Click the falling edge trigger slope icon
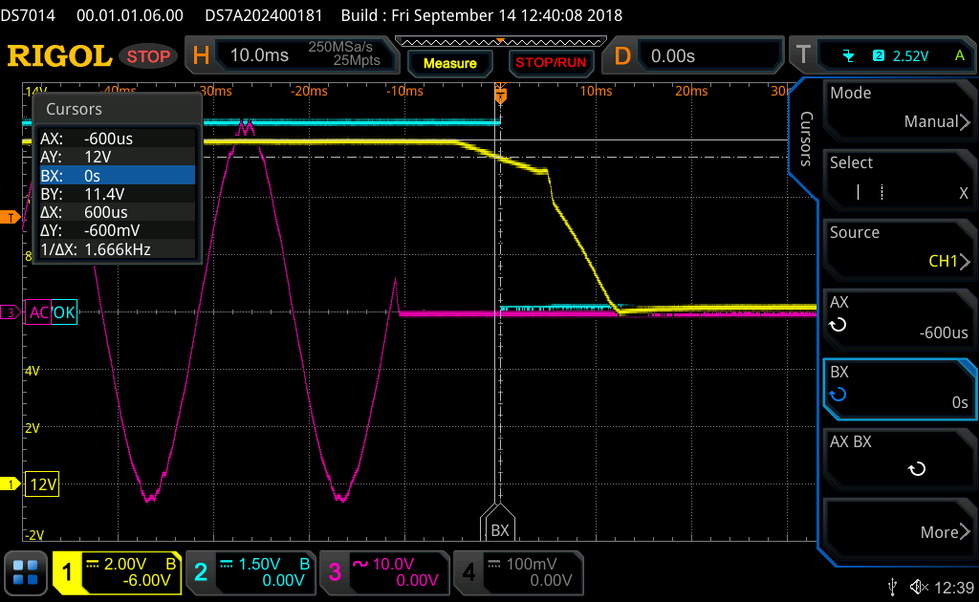The height and width of the screenshot is (602, 979). [x=848, y=56]
